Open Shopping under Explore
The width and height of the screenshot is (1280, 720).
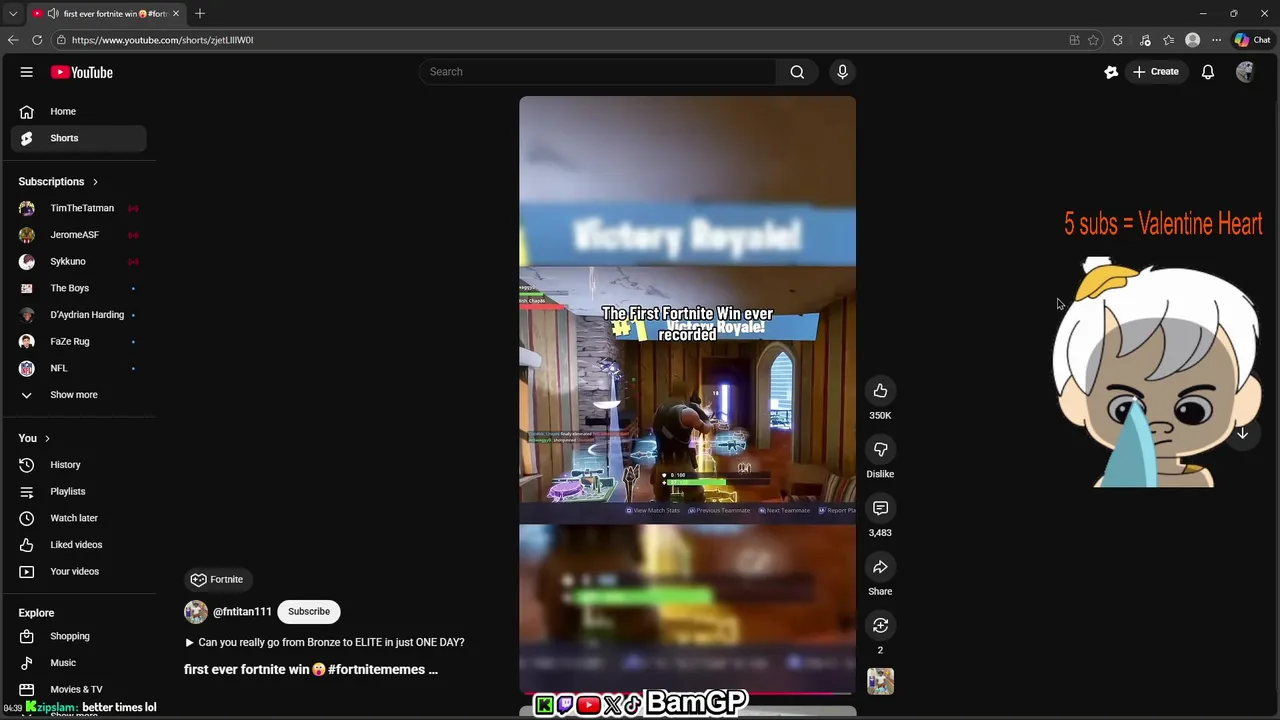(x=79, y=636)
